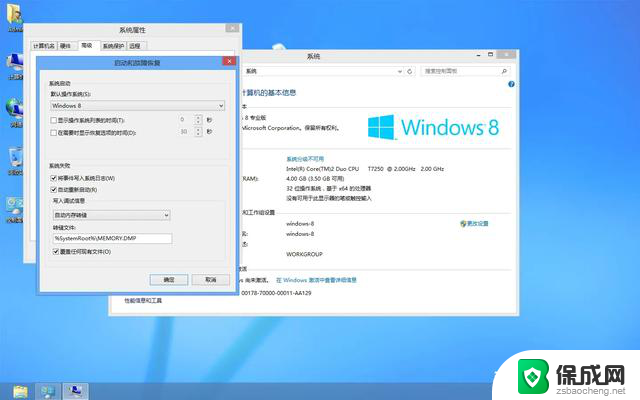Screen dimensions: 640x400
Task: Switch to the 远程 tab in System Properties
Action: click(x=136, y=46)
